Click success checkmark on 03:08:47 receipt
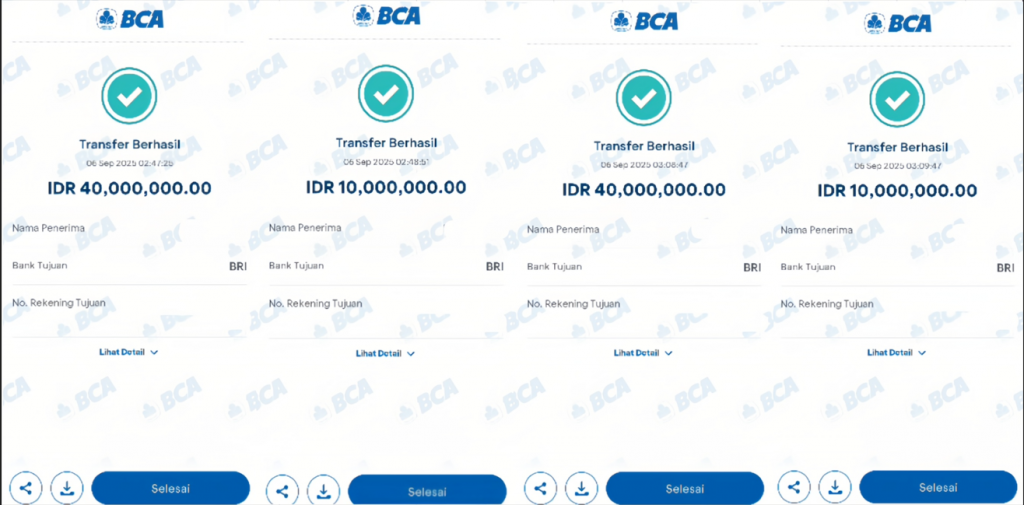1024x505 pixels. [x=643, y=97]
